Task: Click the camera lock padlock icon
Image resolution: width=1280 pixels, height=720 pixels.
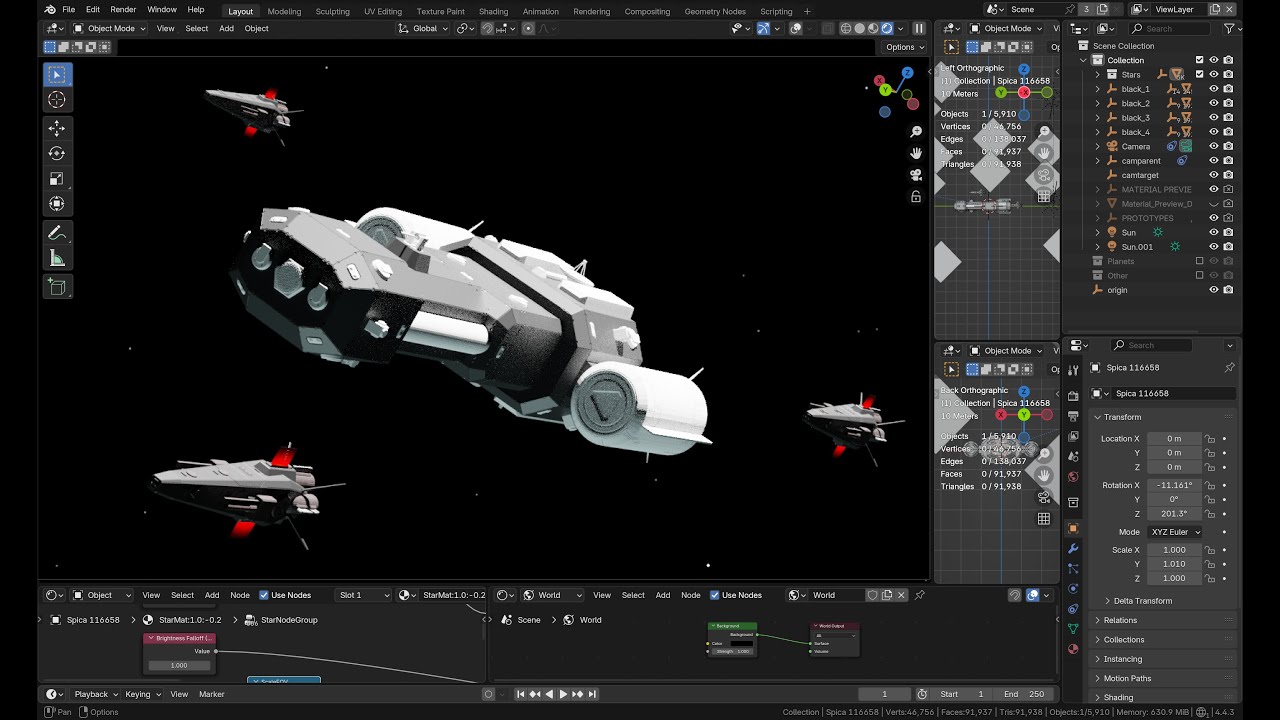Action: [x=915, y=197]
